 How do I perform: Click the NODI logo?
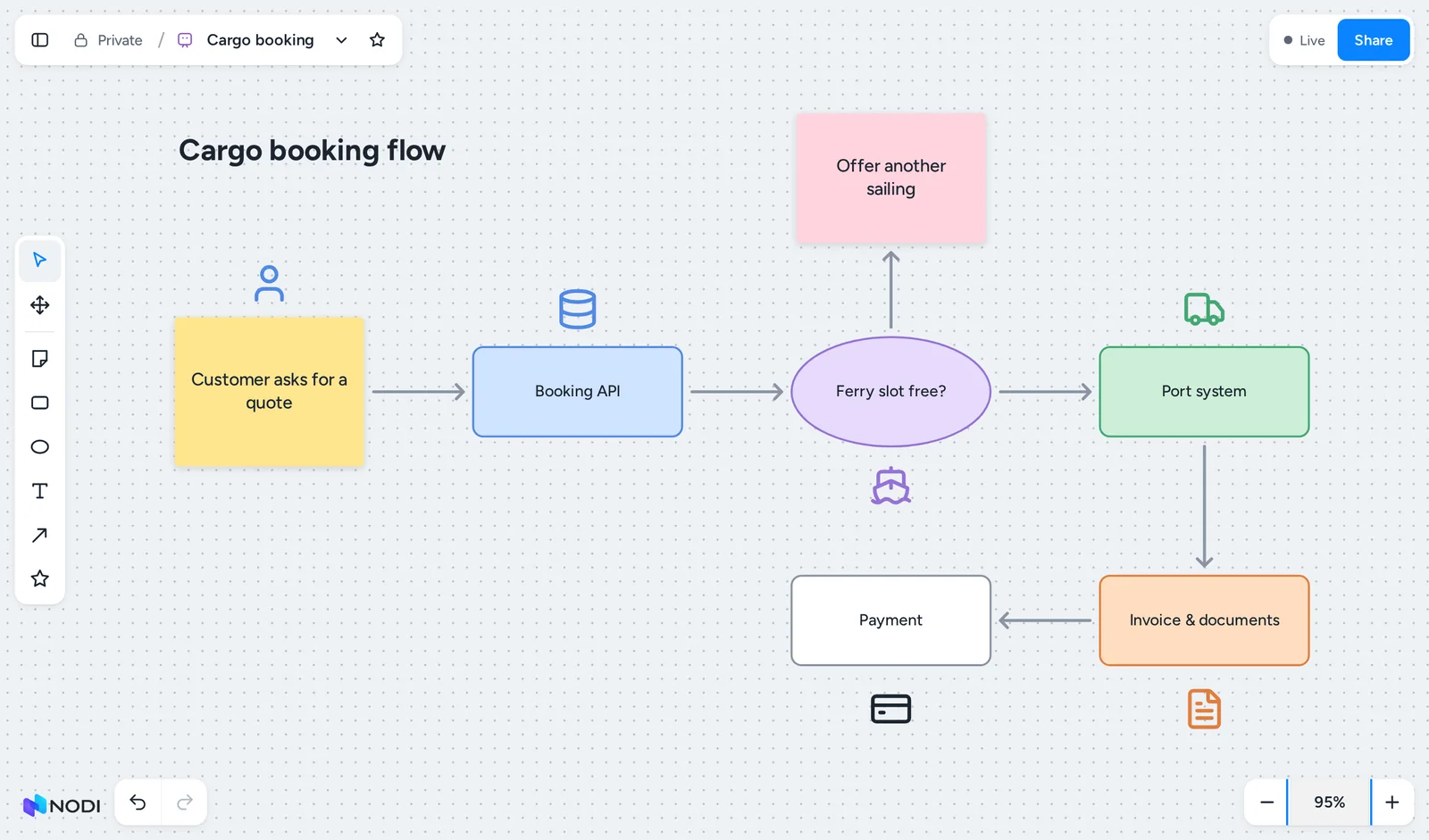coord(62,805)
